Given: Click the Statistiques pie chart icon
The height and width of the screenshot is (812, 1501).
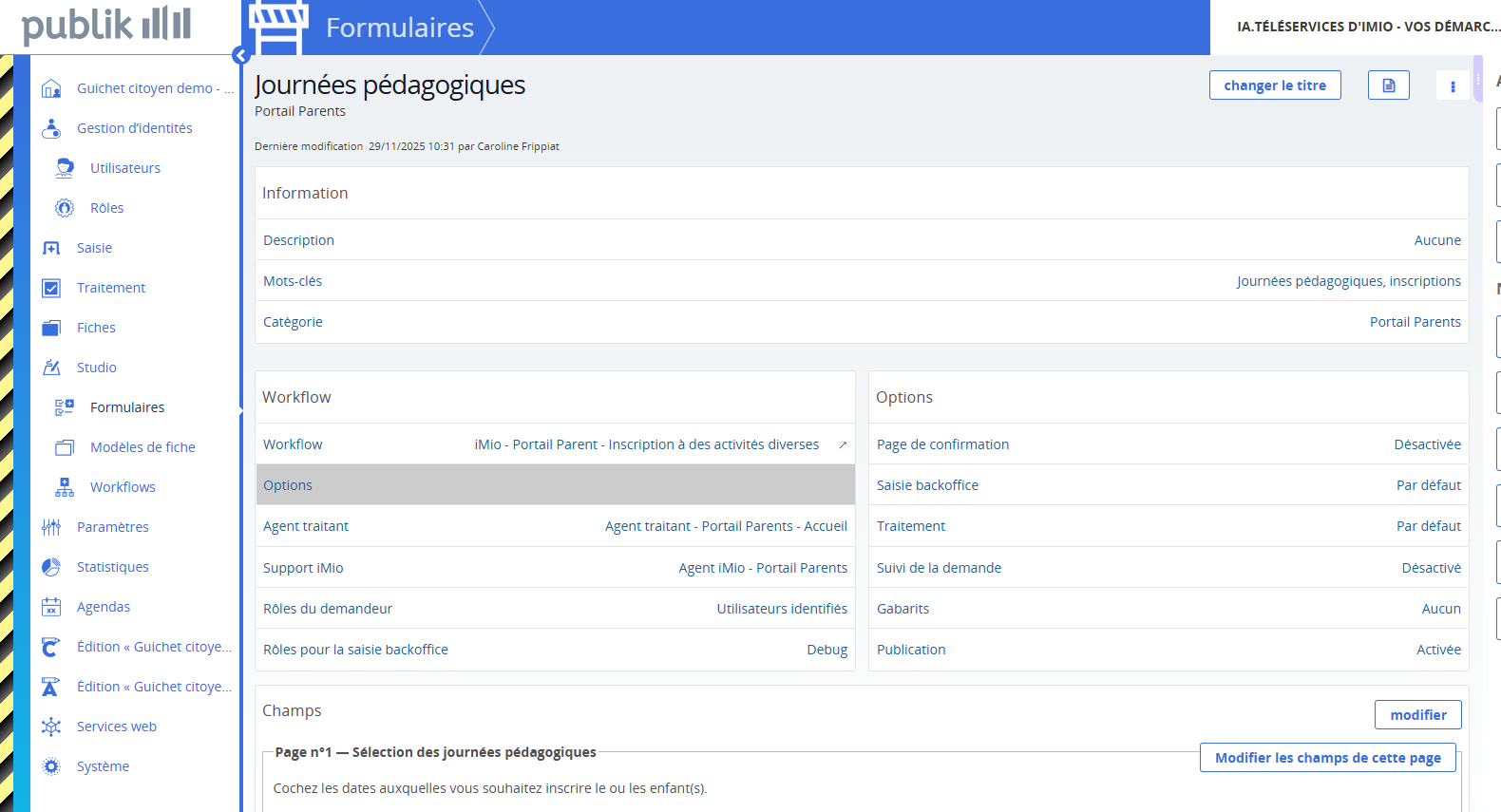Looking at the screenshot, I should click(51, 567).
